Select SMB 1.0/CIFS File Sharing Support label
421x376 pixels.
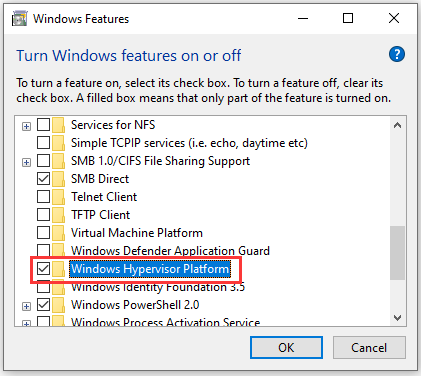pyautogui.click(x=160, y=161)
